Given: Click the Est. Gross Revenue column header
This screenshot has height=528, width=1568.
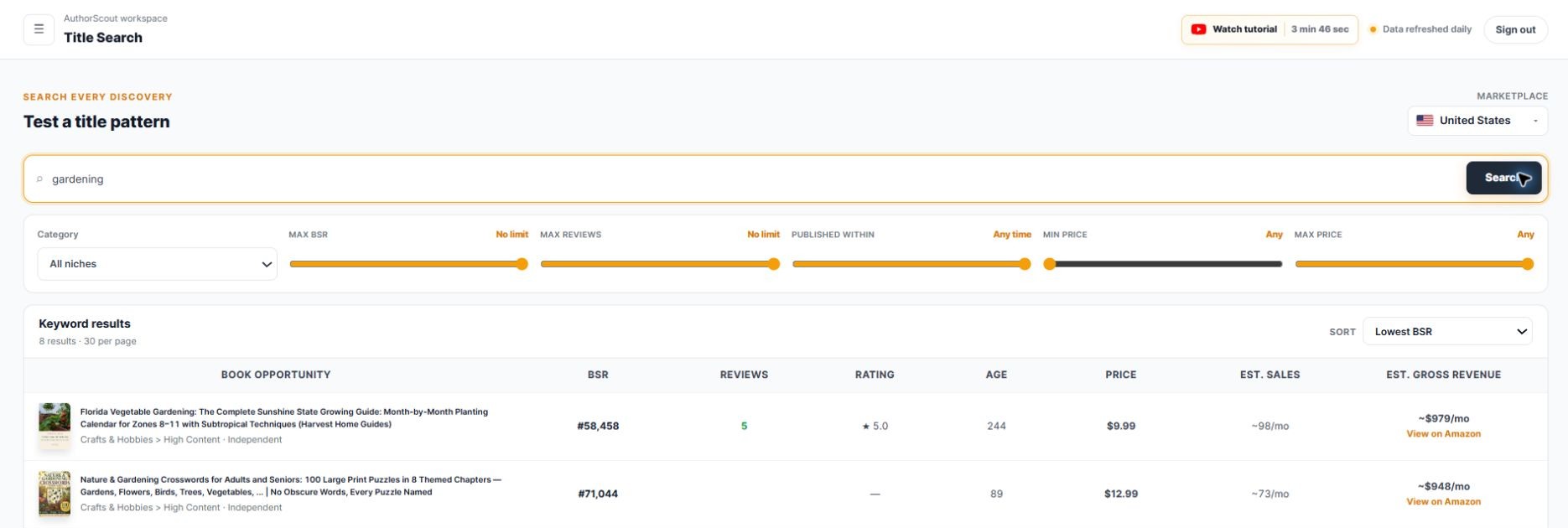Looking at the screenshot, I should (1443, 375).
